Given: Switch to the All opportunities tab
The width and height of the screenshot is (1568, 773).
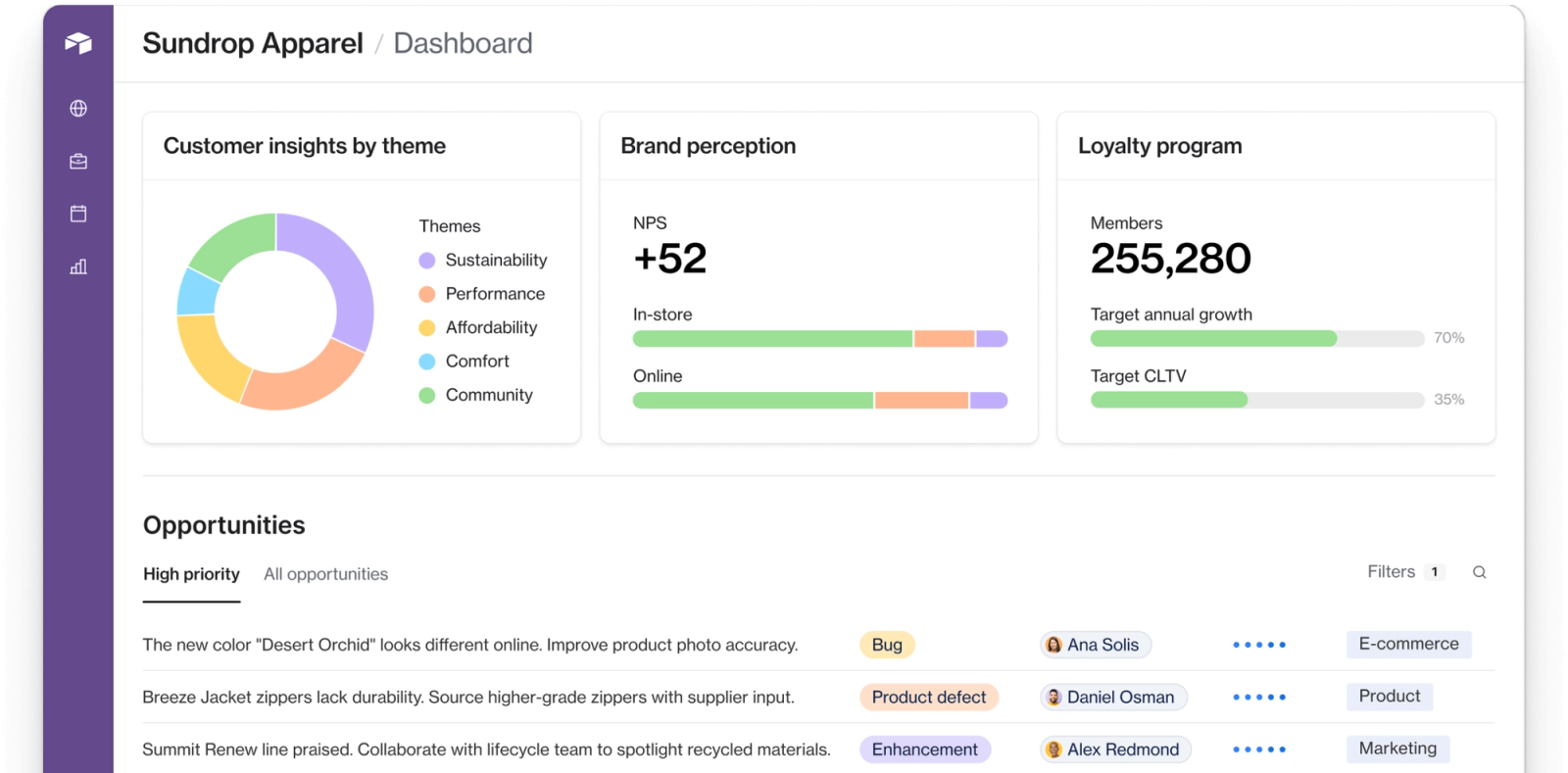Looking at the screenshot, I should 325,574.
